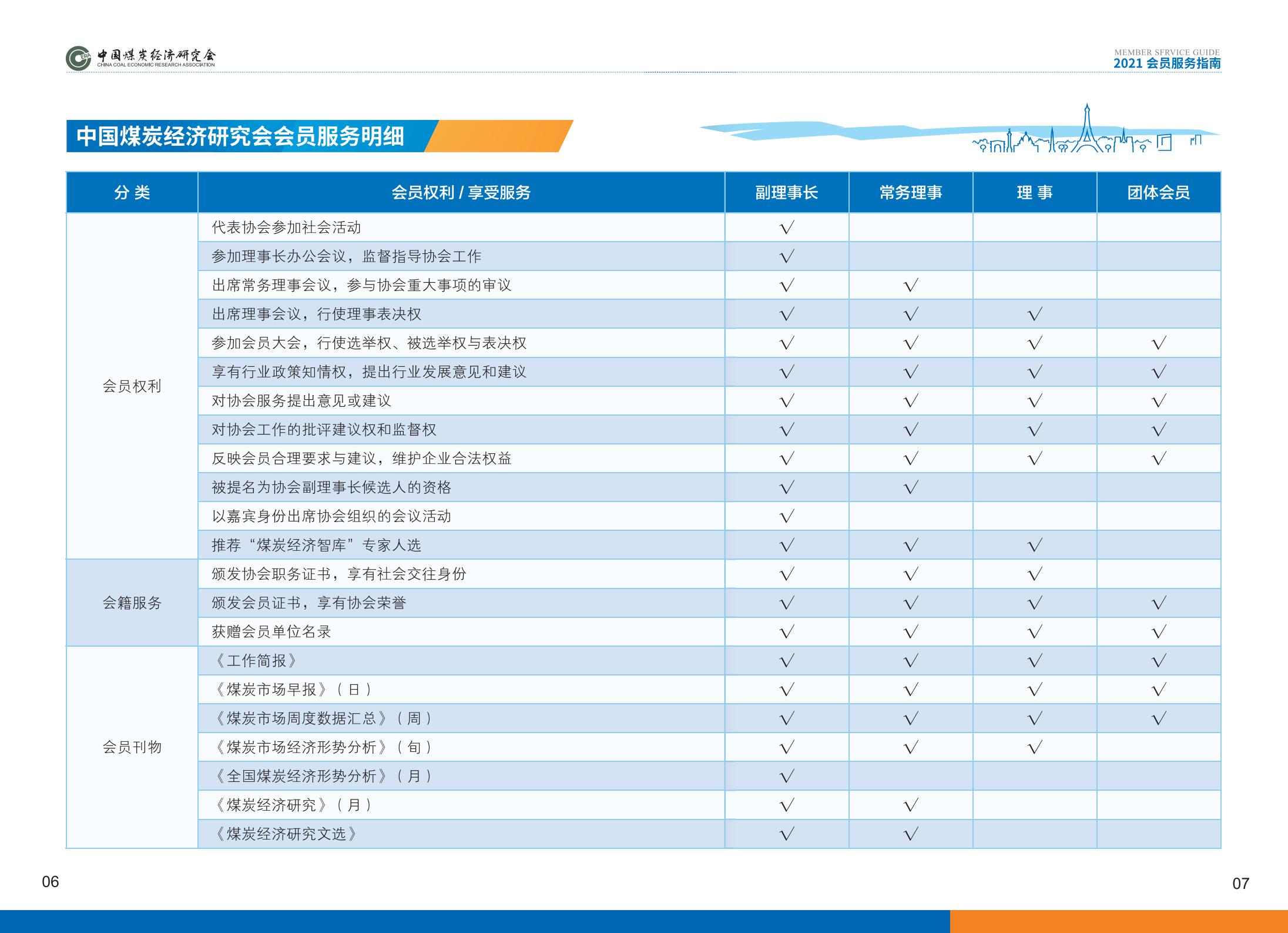
Task: Click 副理事长 checkmark for 以嘉宾身份出席 row
Action: [787, 516]
